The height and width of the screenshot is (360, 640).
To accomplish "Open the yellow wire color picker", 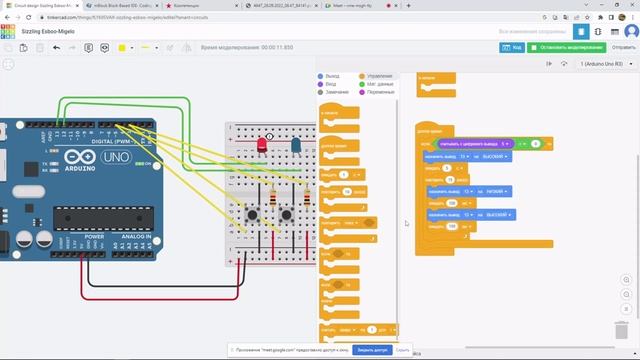I will tap(122, 48).
